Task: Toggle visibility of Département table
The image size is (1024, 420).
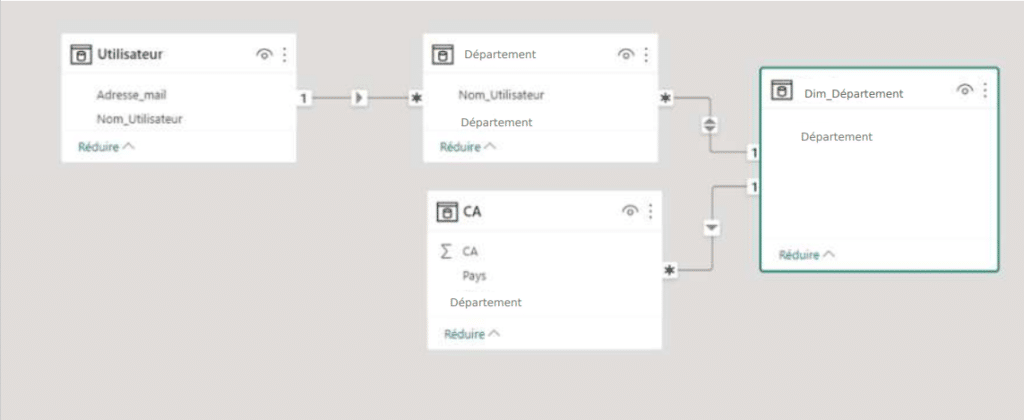Action: click(x=626, y=55)
